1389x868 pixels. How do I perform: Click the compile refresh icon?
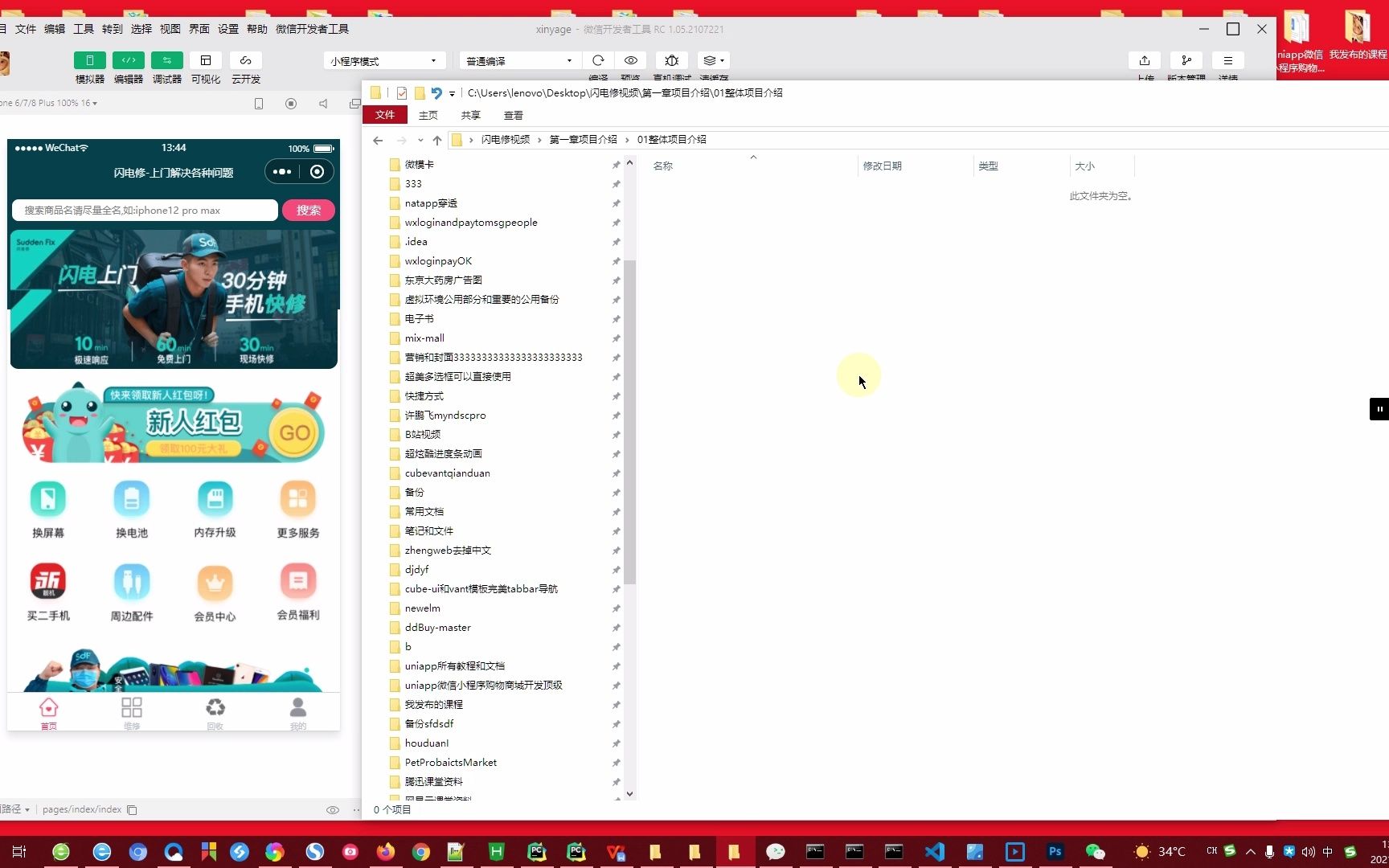(598, 60)
